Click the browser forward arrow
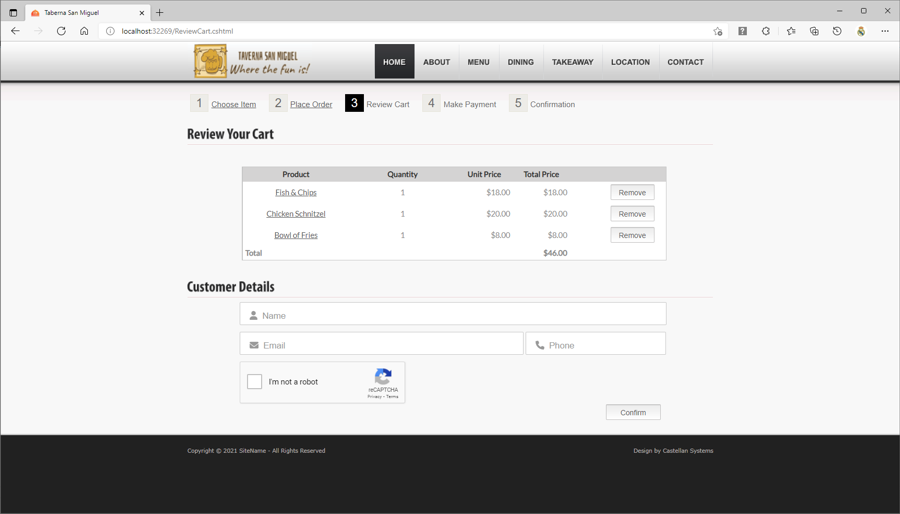This screenshot has height=514, width=900. [38, 31]
